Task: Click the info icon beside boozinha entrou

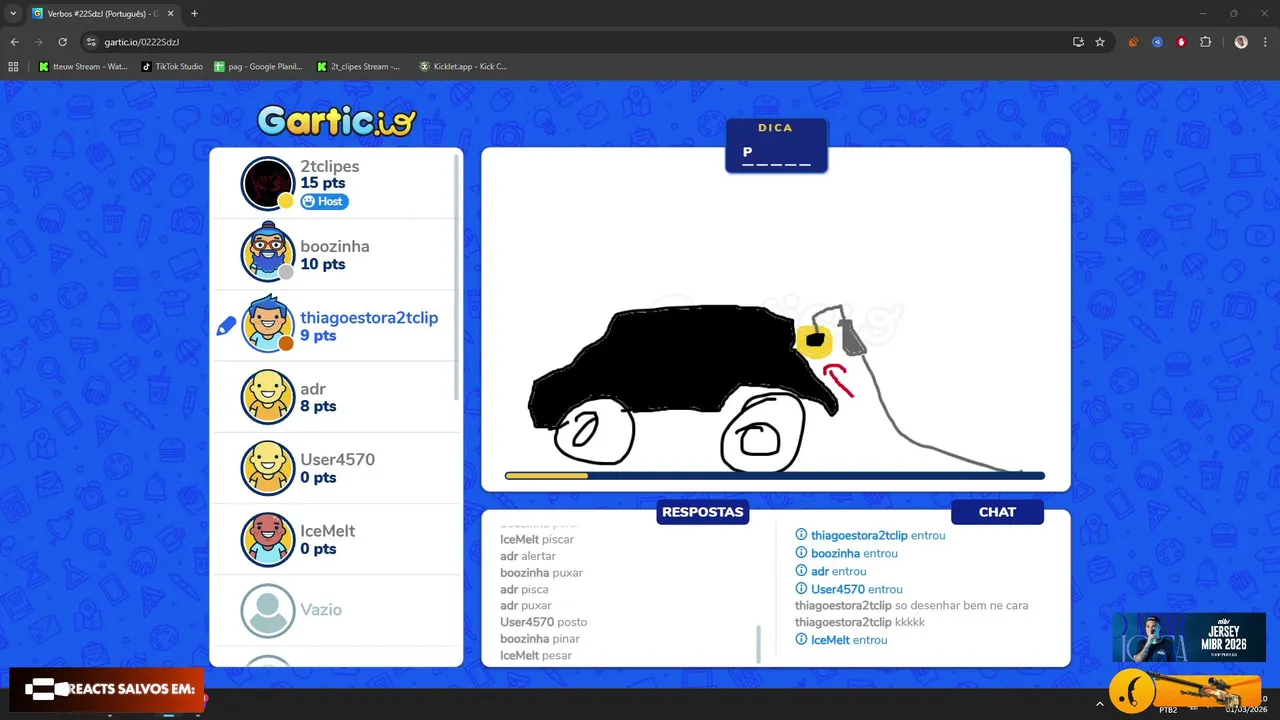Action: click(x=801, y=553)
